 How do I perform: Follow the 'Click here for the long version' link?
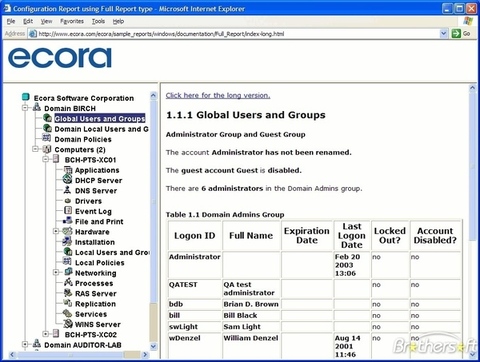click(218, 95)
